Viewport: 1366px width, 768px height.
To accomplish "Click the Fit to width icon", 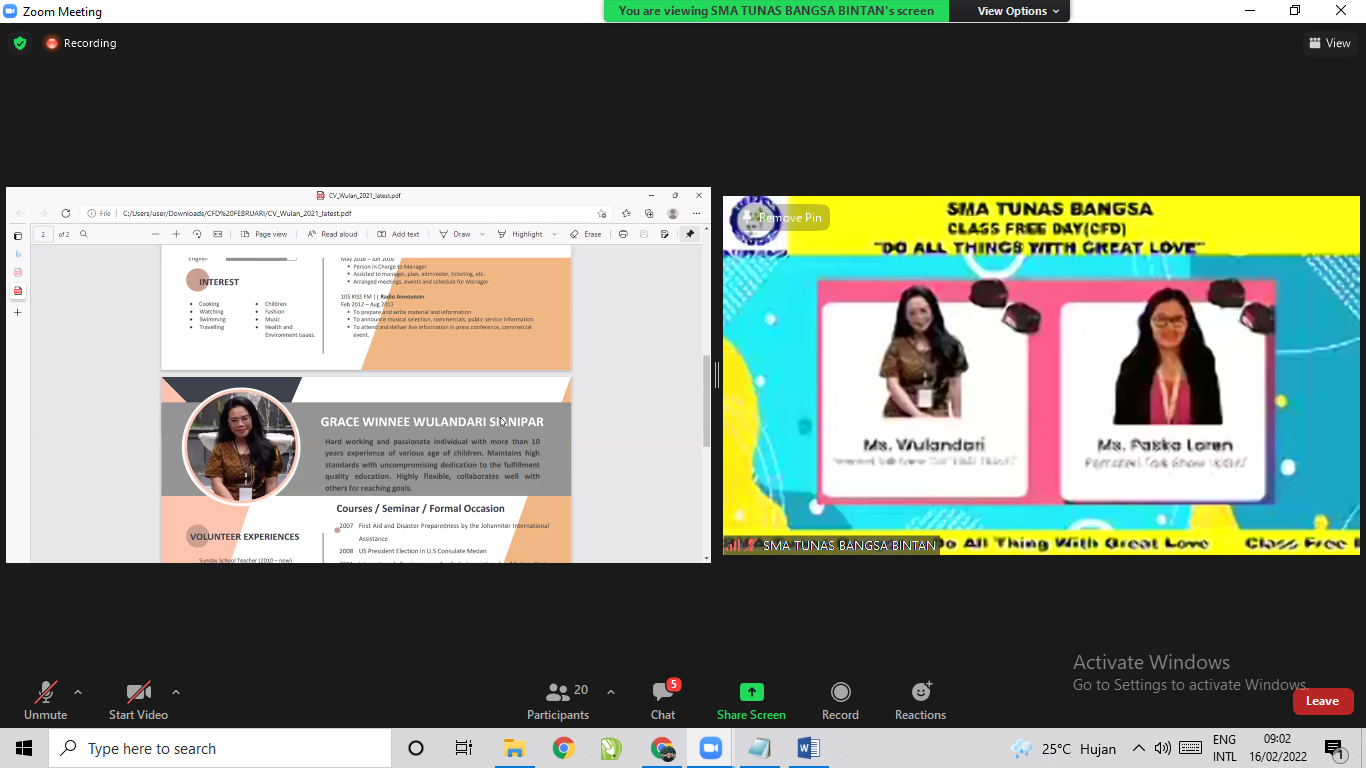I will pos(218,234).
